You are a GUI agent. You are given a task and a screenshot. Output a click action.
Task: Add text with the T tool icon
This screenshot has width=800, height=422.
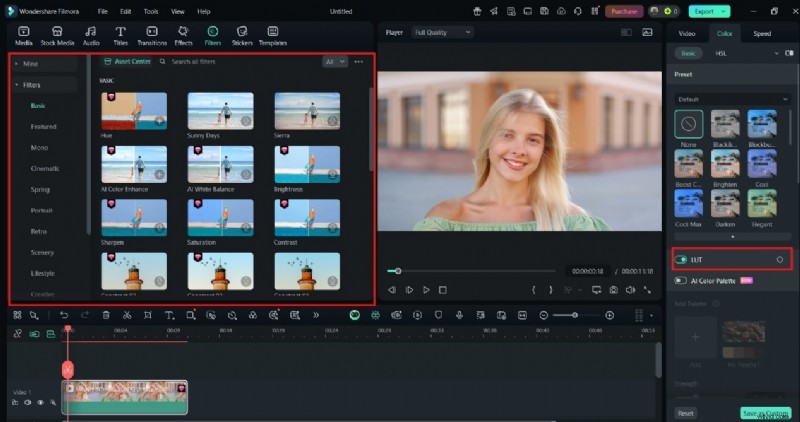pyautogui.click(x=169, y=315)
